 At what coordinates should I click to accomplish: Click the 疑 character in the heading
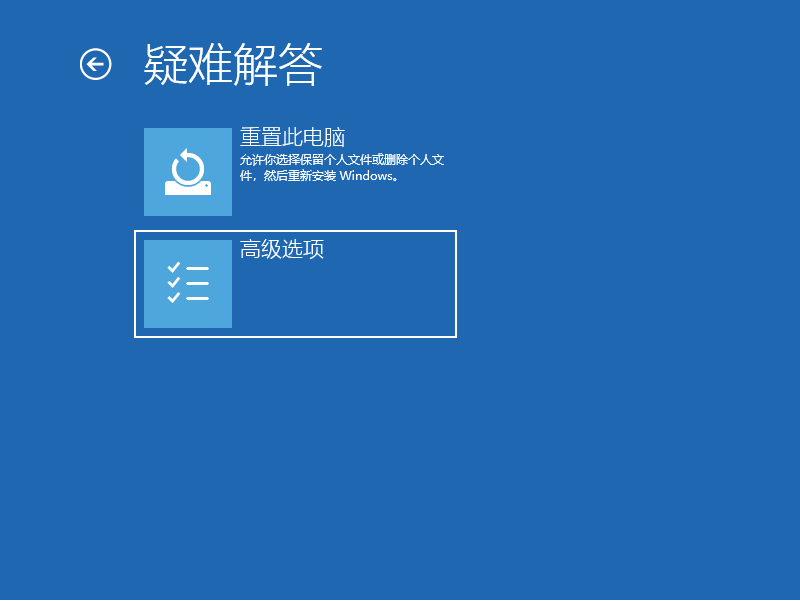coord(166,65)
